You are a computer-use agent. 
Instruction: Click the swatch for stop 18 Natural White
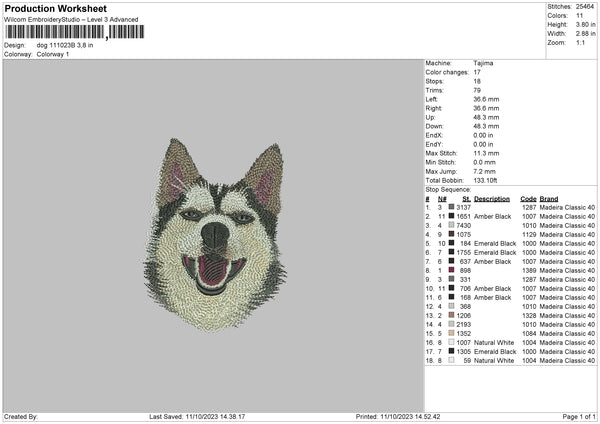point(452,360)
